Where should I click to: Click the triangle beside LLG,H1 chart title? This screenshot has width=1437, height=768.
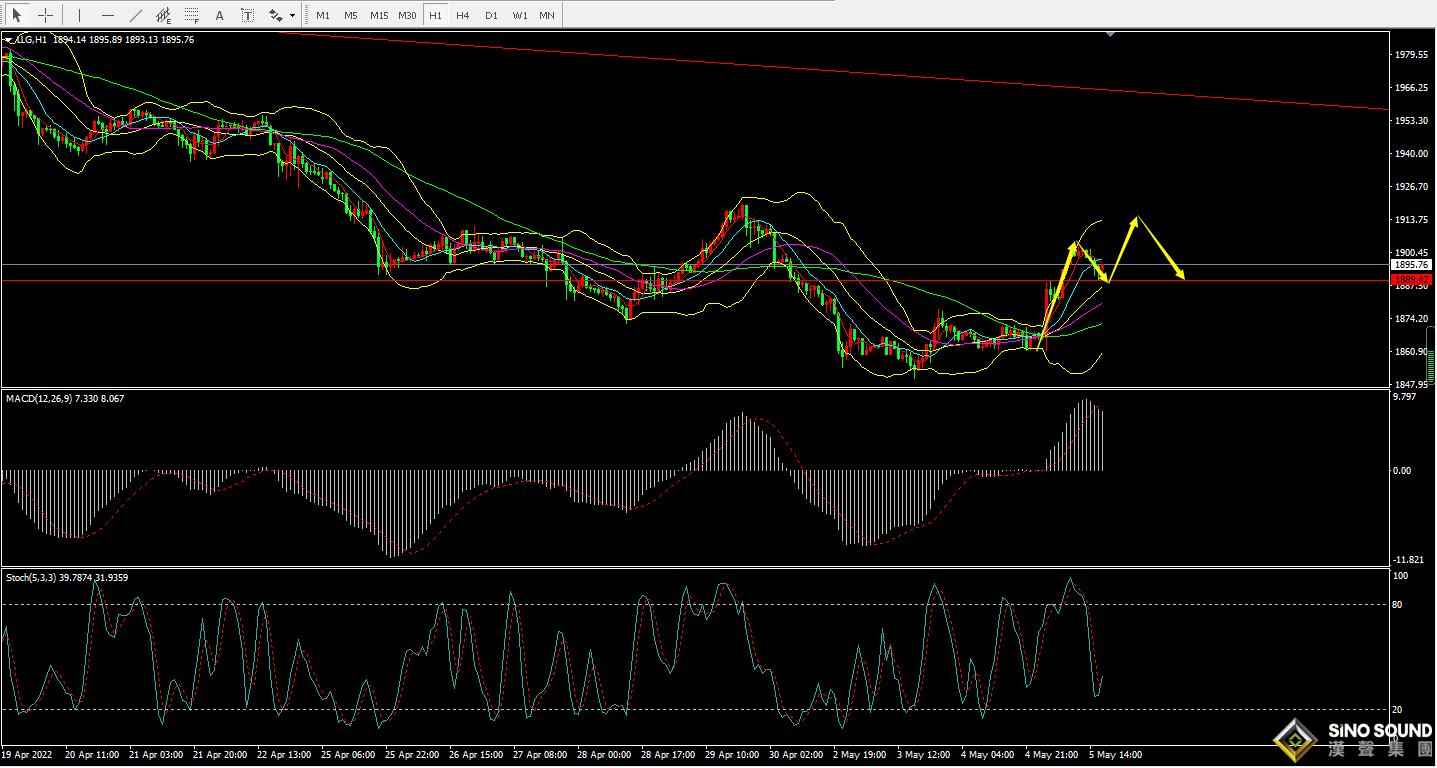9,40
